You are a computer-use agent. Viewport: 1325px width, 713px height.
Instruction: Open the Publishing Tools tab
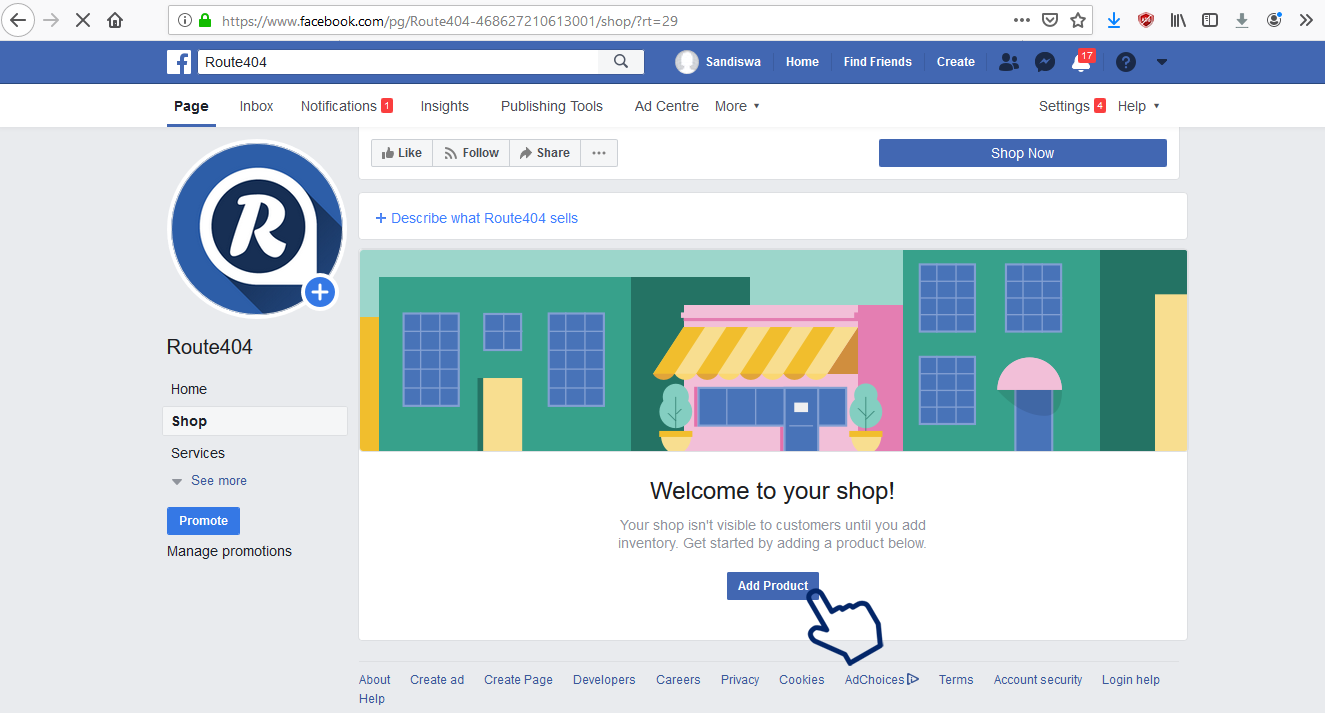coord(552,106)
